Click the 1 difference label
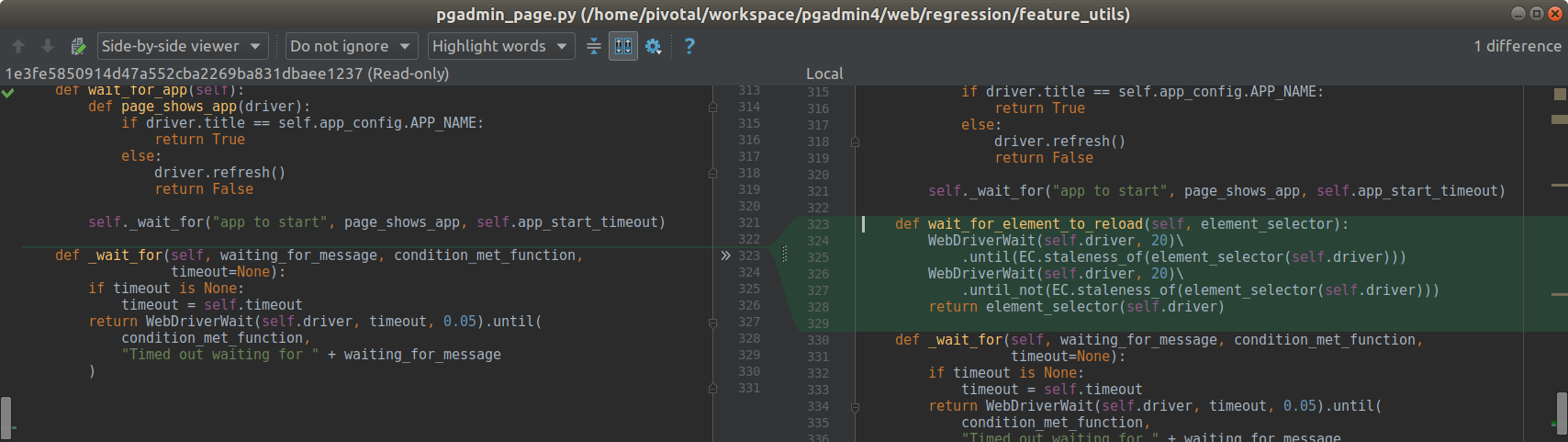1568x442 pixels. tap(1517, 46)
